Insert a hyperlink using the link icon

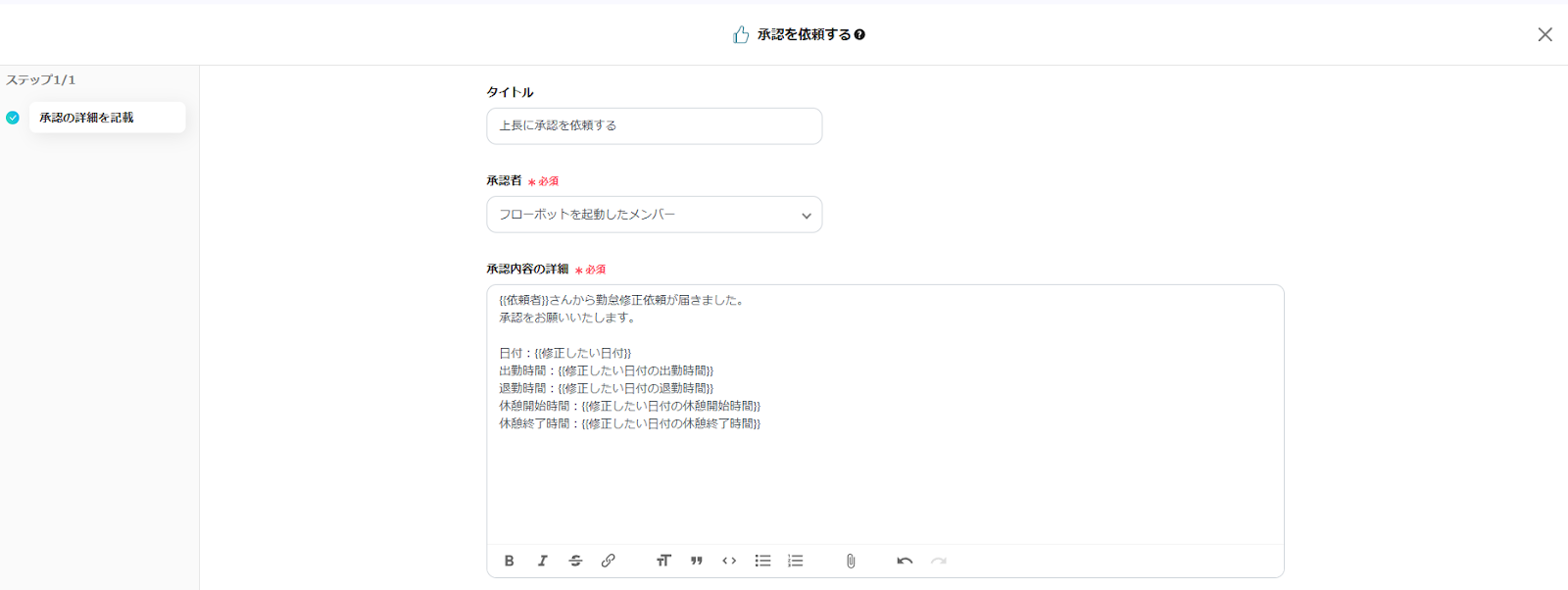pyautogui.click(x=609, y=561)
